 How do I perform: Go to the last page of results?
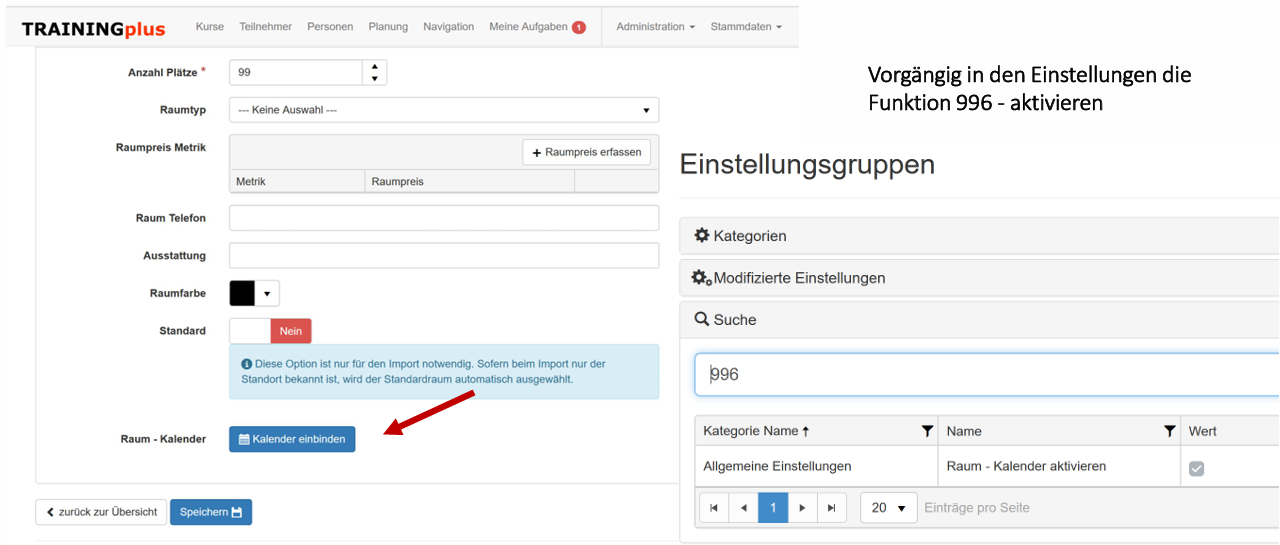(x=831, y=508)
